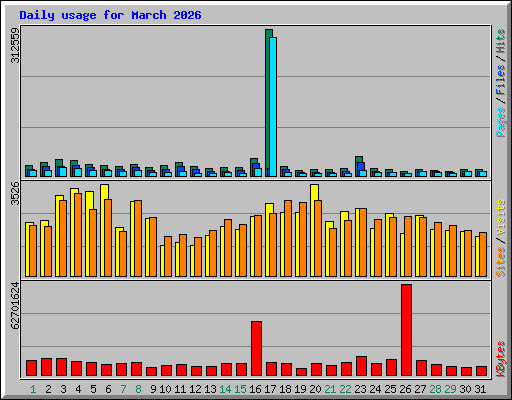
Task: Click day label 12 on the axis
Action: point(195,389)
